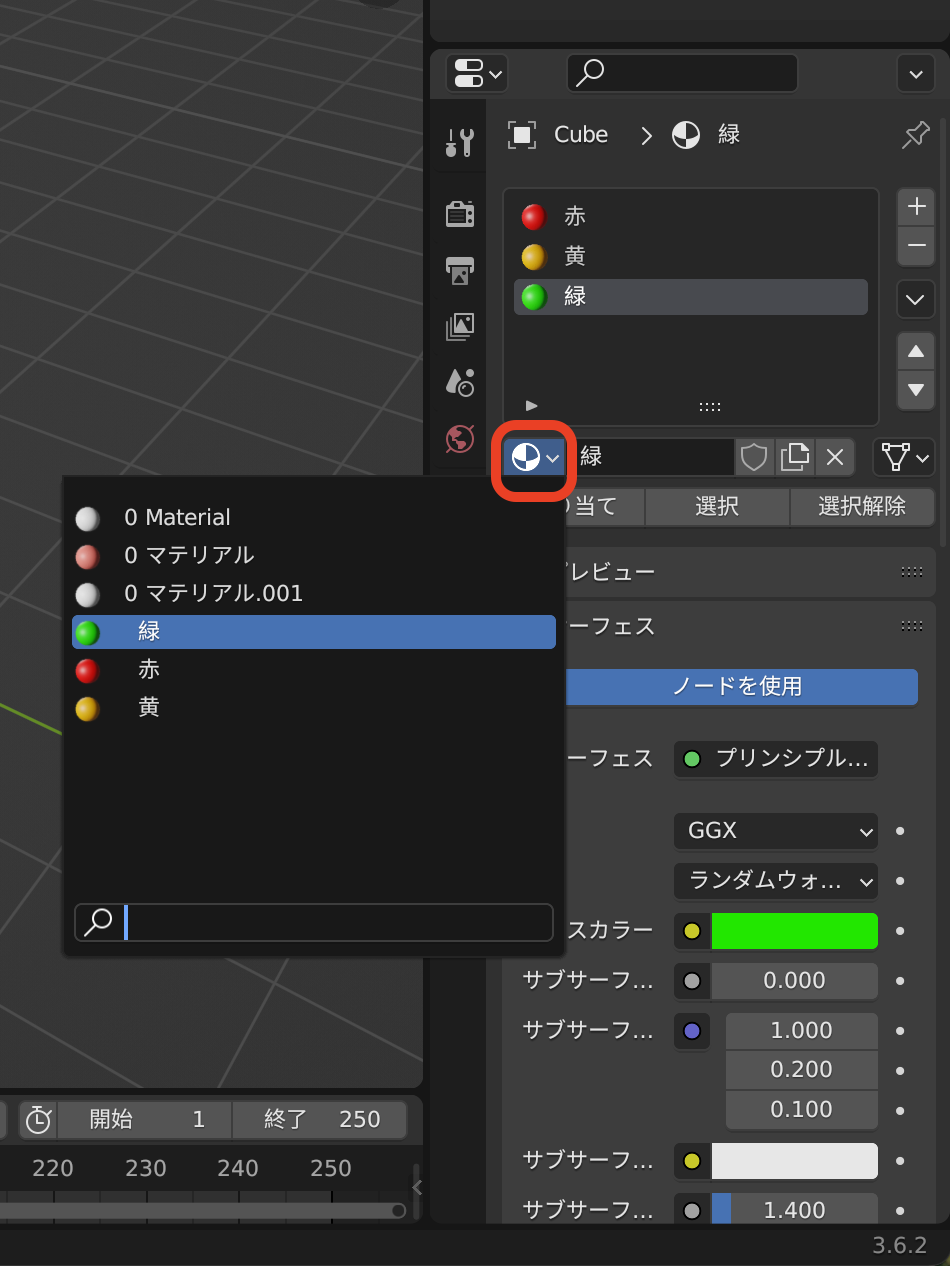Unlink the material with X button
950x1266 pixels.
coord(835,457)
